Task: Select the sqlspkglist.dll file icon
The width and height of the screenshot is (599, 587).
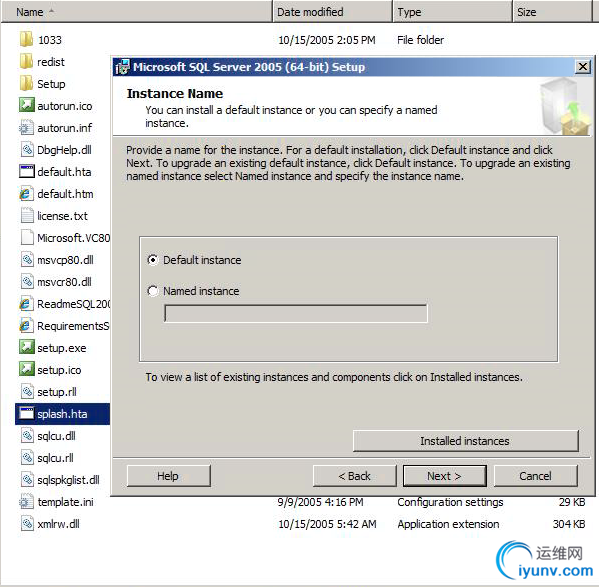Action: [27, 480]
